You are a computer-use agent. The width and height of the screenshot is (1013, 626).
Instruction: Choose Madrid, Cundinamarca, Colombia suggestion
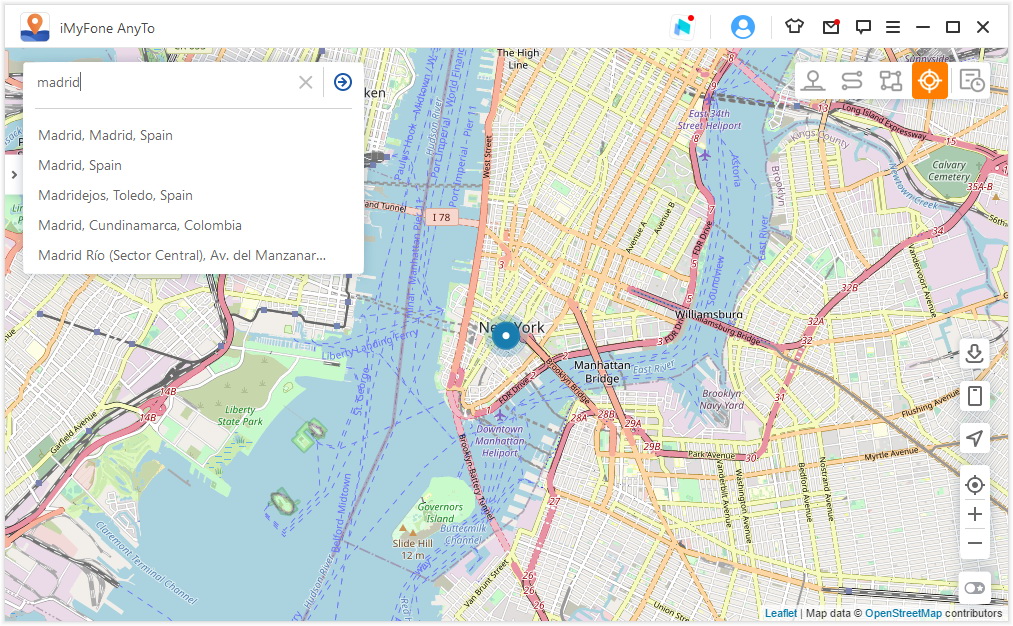(140, 225)
